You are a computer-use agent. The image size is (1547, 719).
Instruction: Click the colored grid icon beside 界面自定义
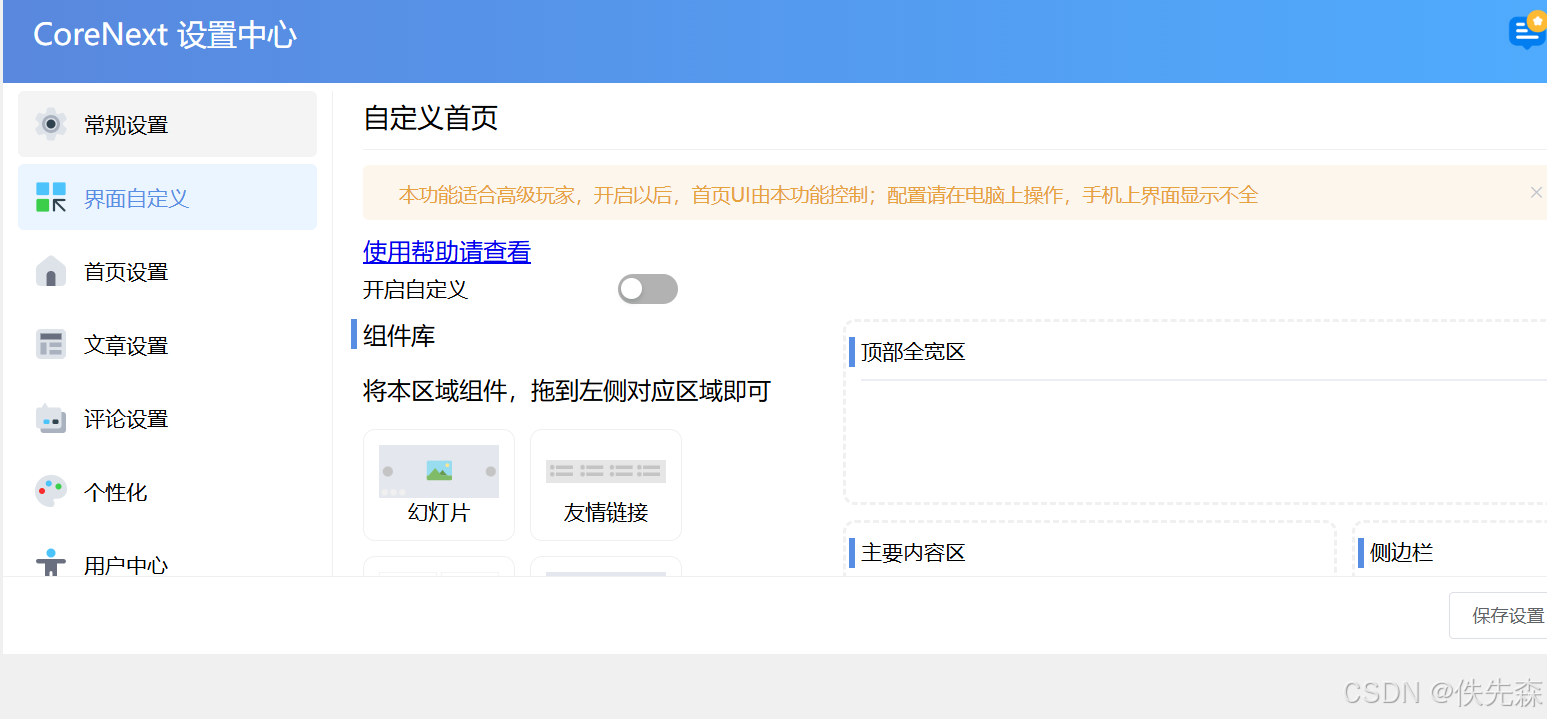tap(51, 197)
